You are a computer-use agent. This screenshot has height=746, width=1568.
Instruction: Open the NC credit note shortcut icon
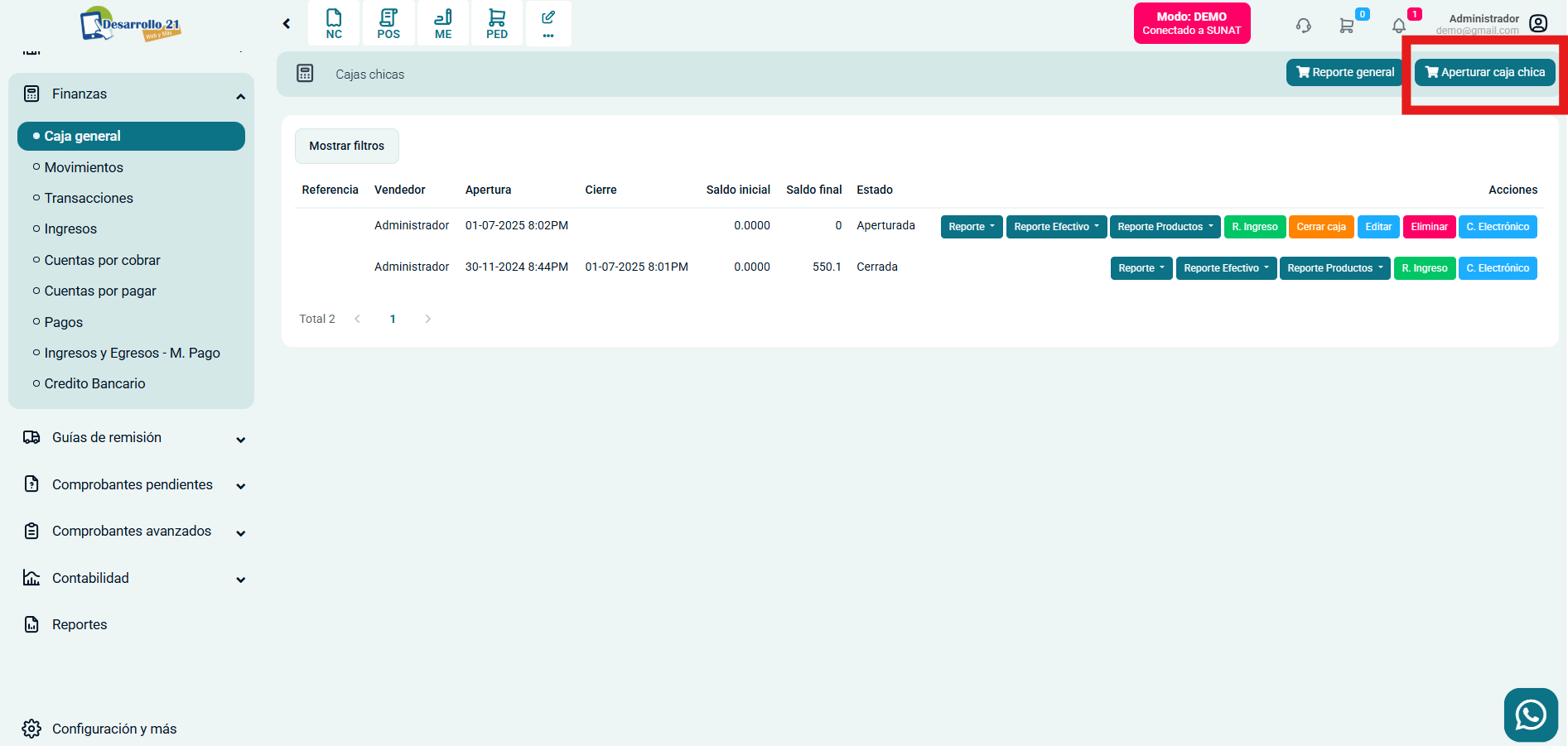pyautogui.click(x=334, y=23)
